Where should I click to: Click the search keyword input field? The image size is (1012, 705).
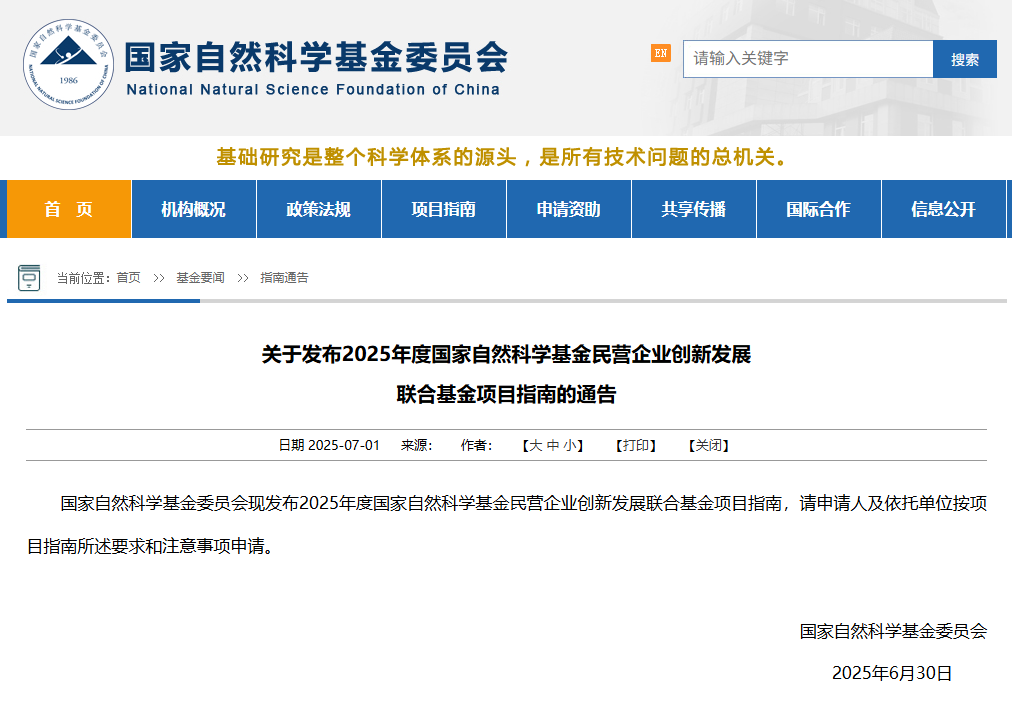[808, 59]
